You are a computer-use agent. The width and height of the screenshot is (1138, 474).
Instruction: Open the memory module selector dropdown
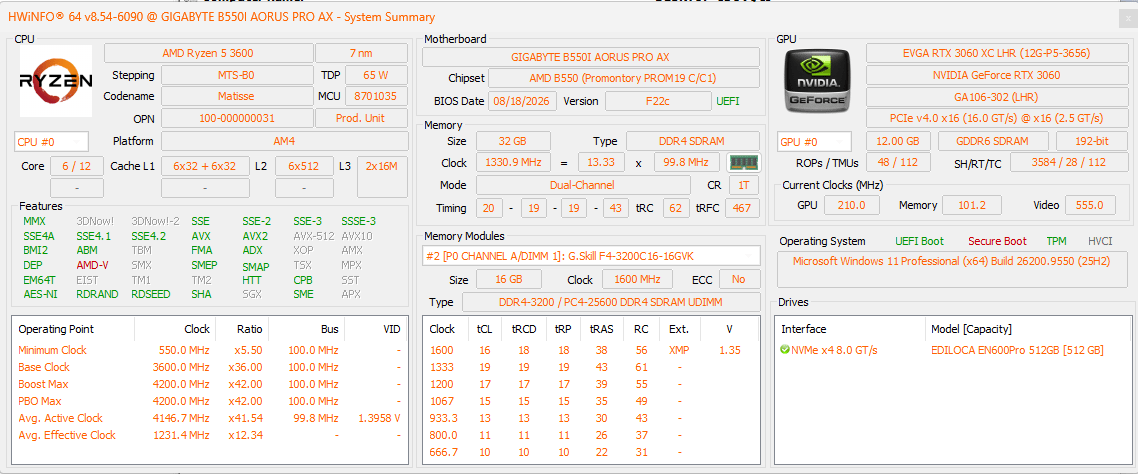[x=591, y=256]
